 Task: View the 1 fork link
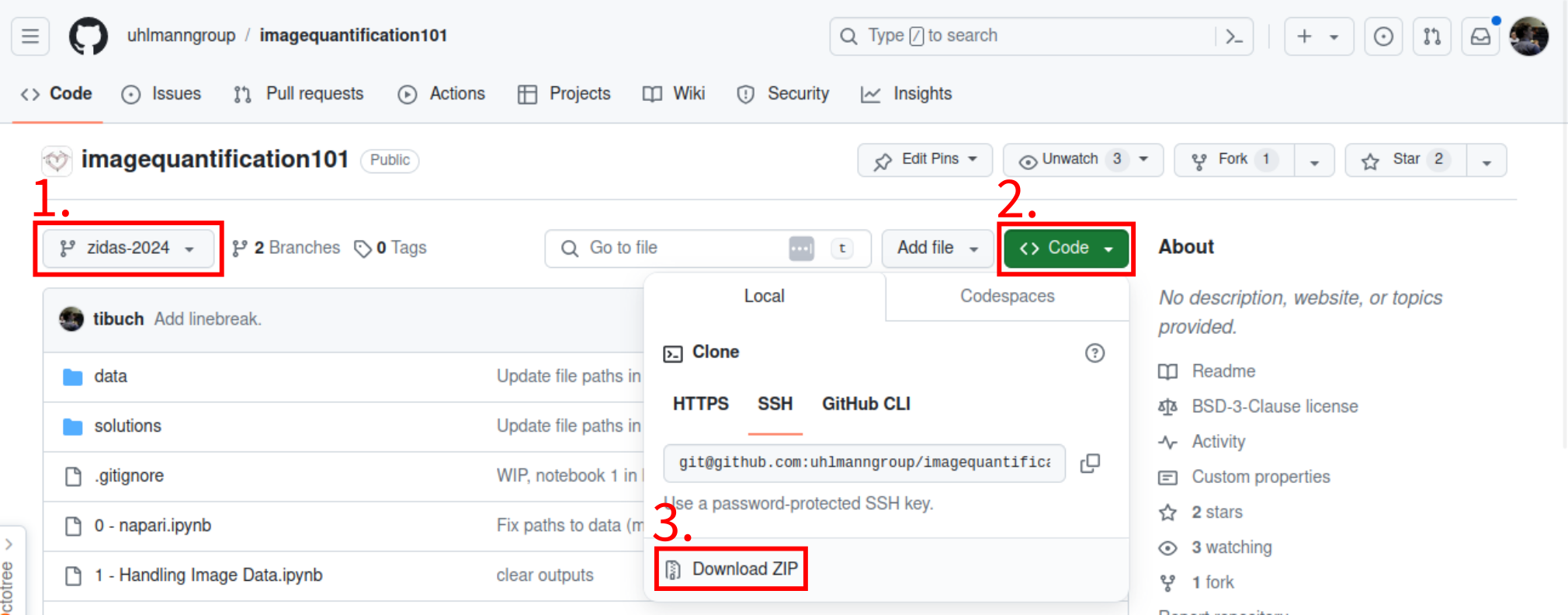[1212, 582]
